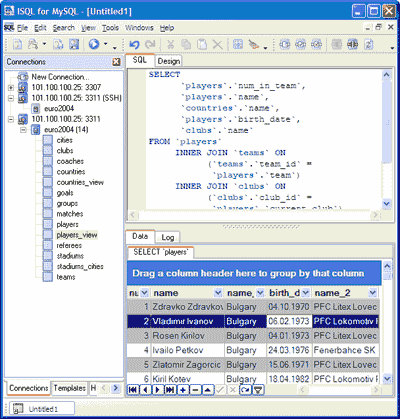The image size is (400, 419).
Task: Select the clubs table in tree
Action: click(x=65, y=151)
